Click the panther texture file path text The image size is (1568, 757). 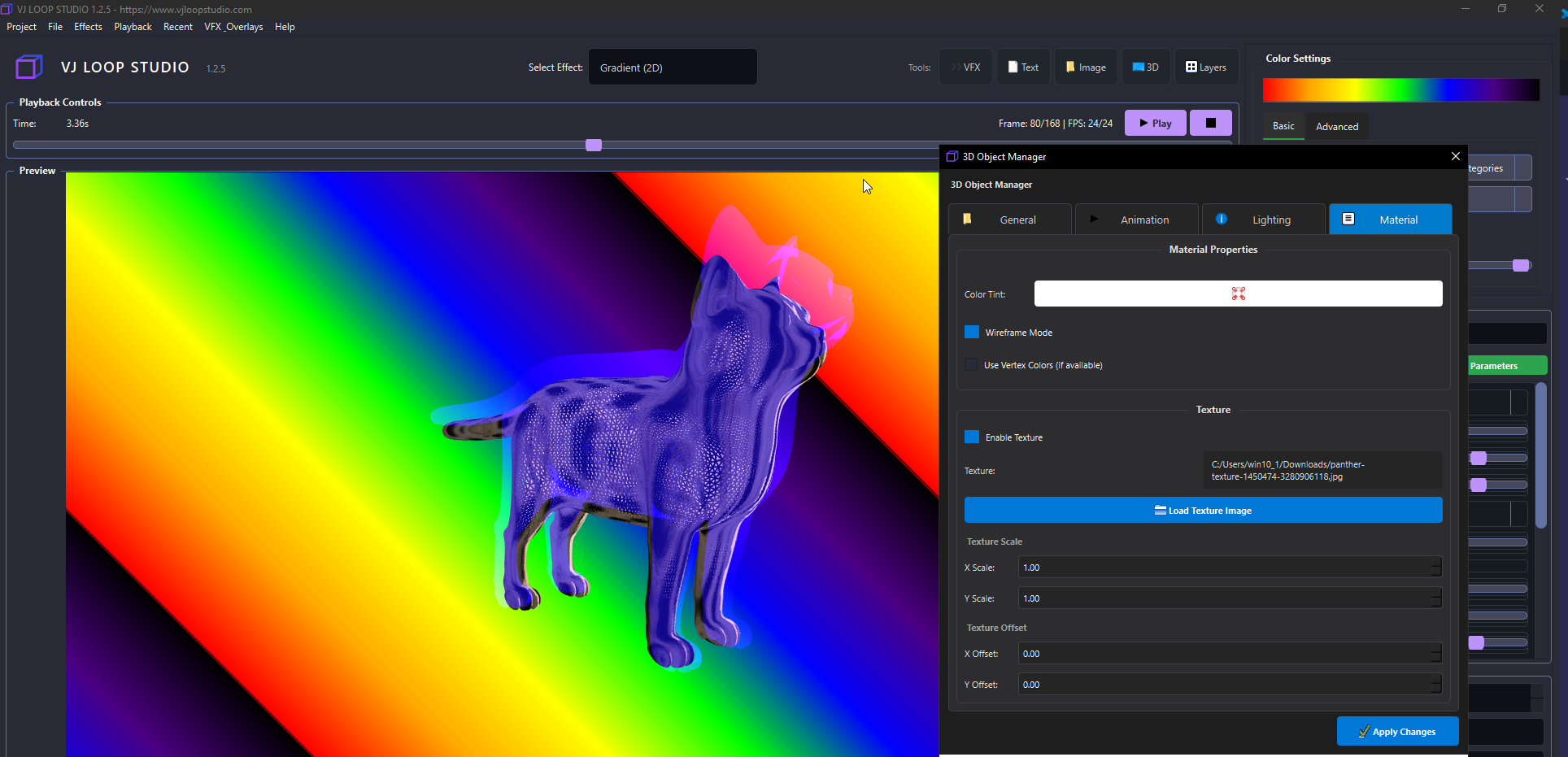pyautogui.click(x=1287, y=470)
